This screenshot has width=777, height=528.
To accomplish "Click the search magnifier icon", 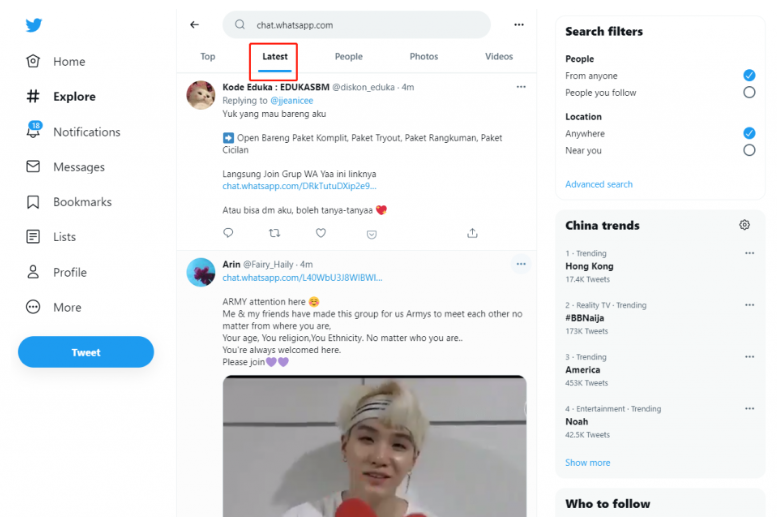I will pyautogui.click(x=240, y=25).
